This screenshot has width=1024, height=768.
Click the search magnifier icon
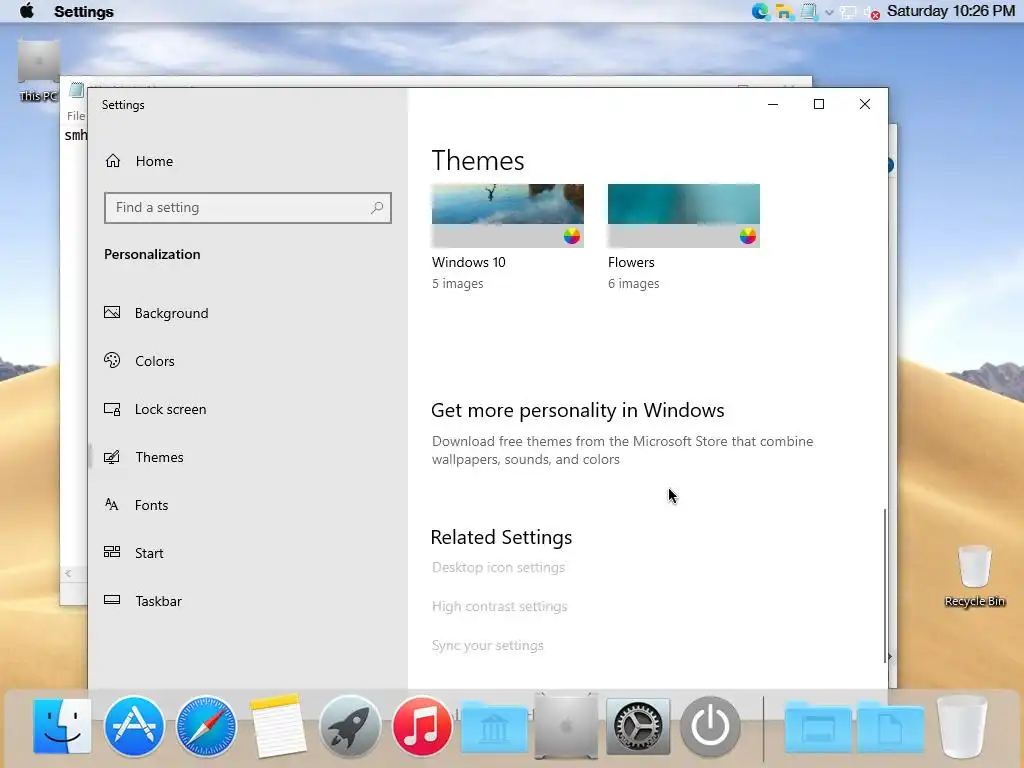click(377, 208)
